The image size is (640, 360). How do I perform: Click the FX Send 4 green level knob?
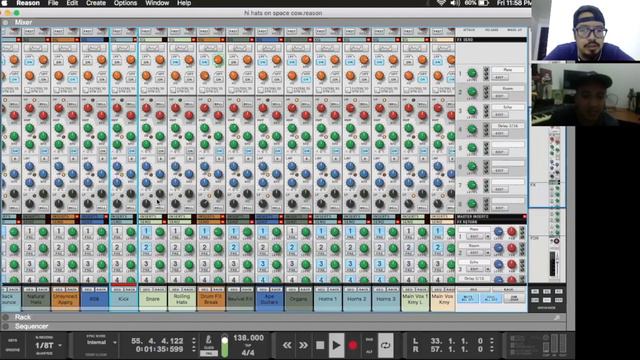point(472,129)
